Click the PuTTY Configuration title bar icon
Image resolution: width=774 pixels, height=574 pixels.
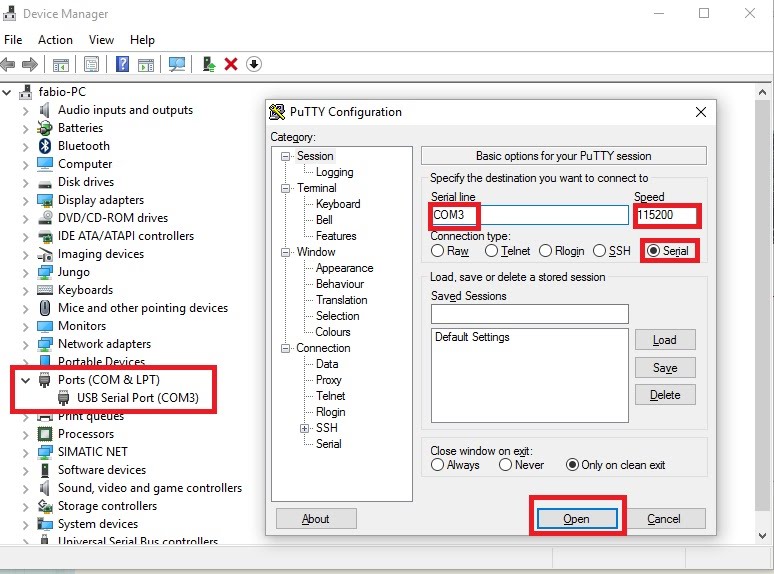(277, 112)
